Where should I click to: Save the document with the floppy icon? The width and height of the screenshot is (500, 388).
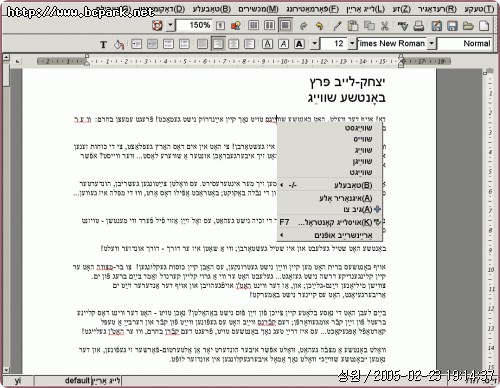tap(452, 26)
